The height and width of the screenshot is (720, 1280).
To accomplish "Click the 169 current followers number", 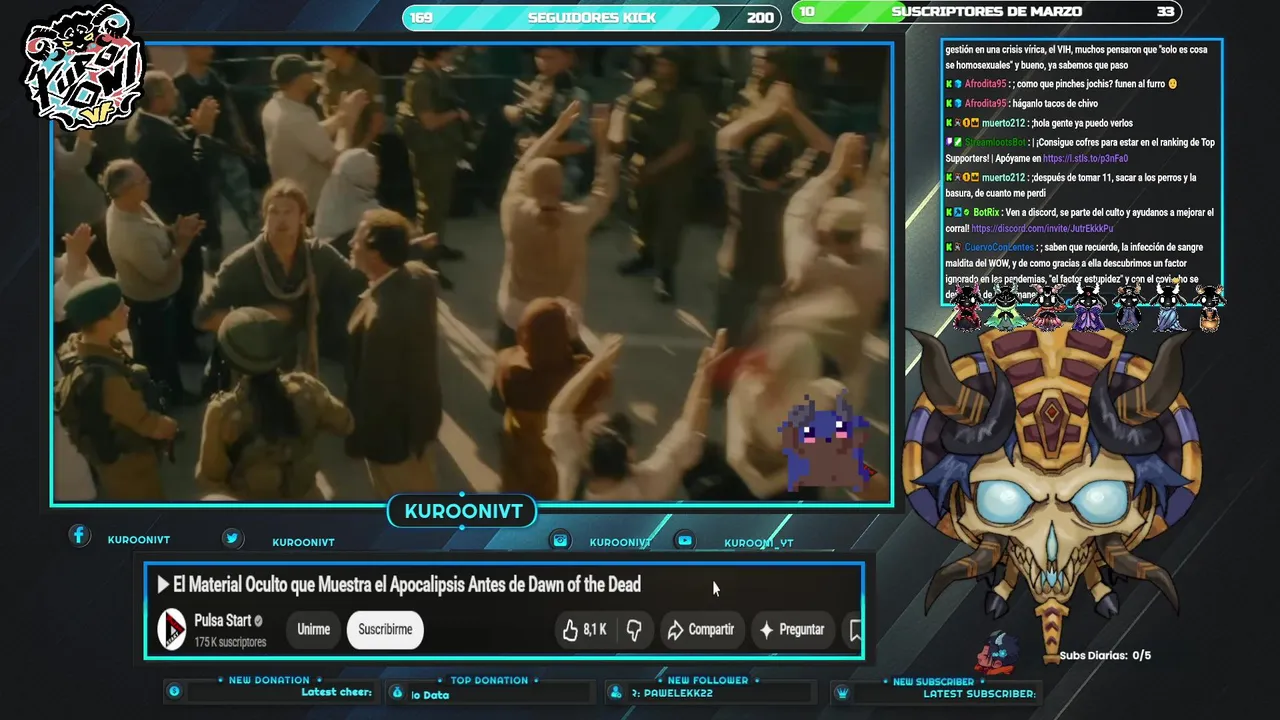I will point(421,18).
